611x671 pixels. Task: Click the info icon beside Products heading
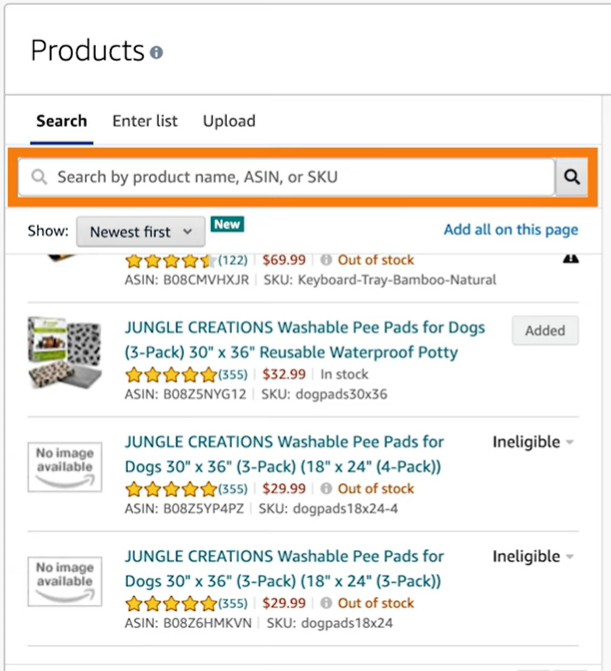tap(156, 52)
